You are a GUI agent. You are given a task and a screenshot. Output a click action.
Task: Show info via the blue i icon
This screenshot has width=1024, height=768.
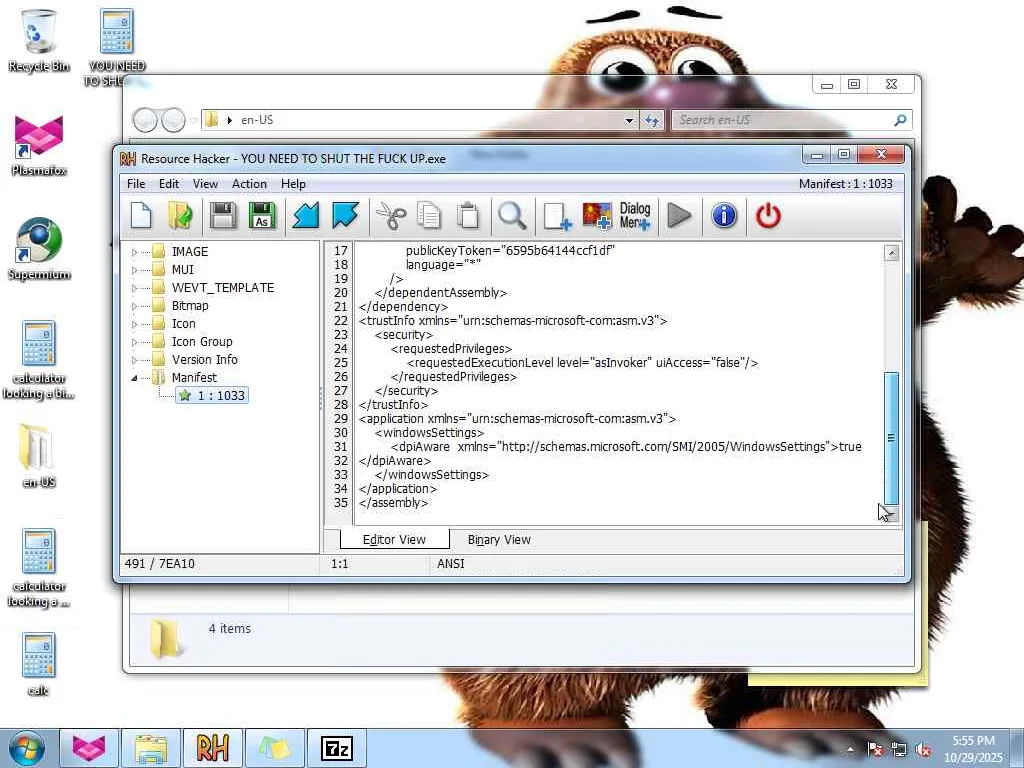point(724,216)
